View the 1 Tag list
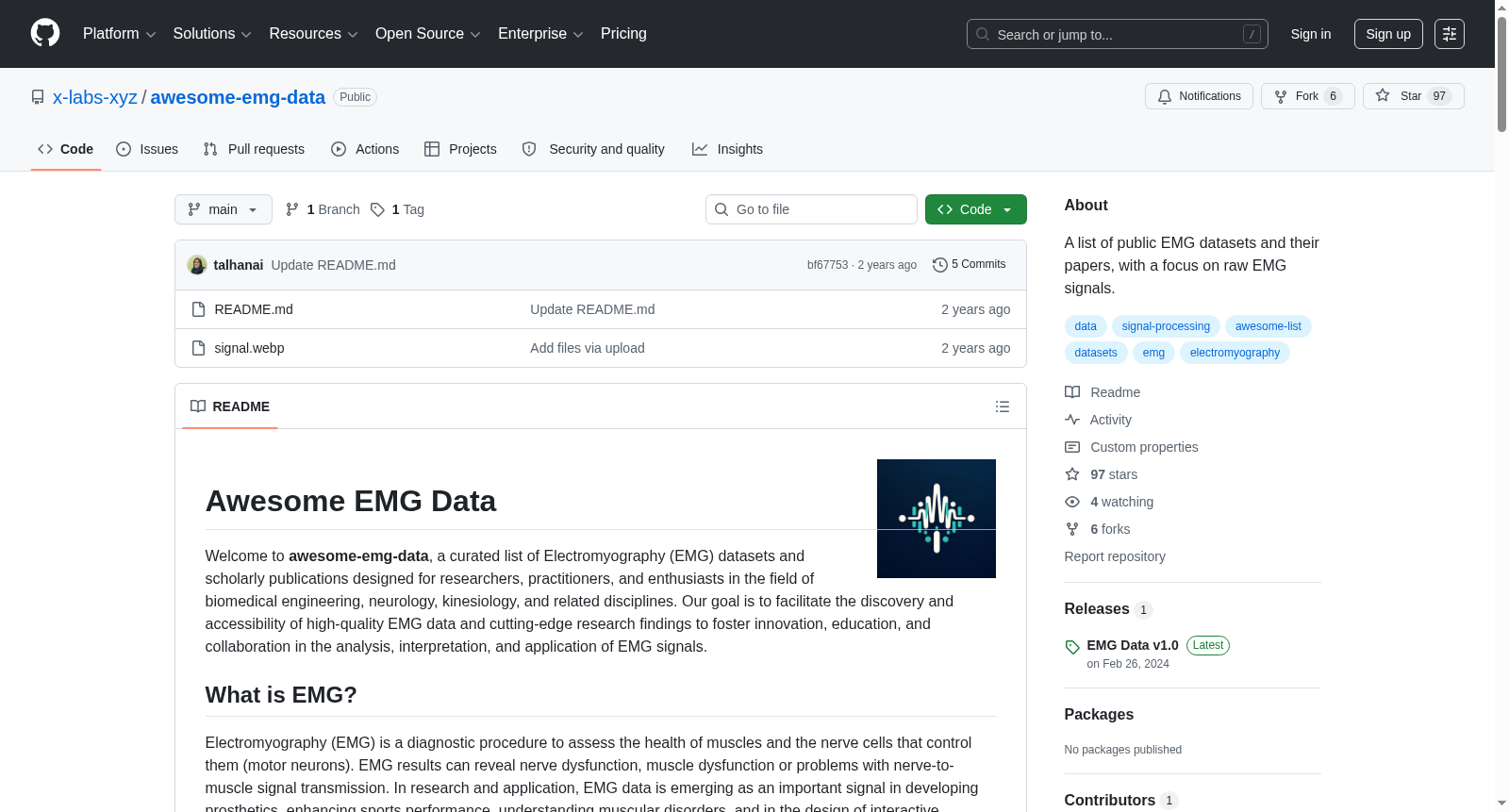 (397, 209)
